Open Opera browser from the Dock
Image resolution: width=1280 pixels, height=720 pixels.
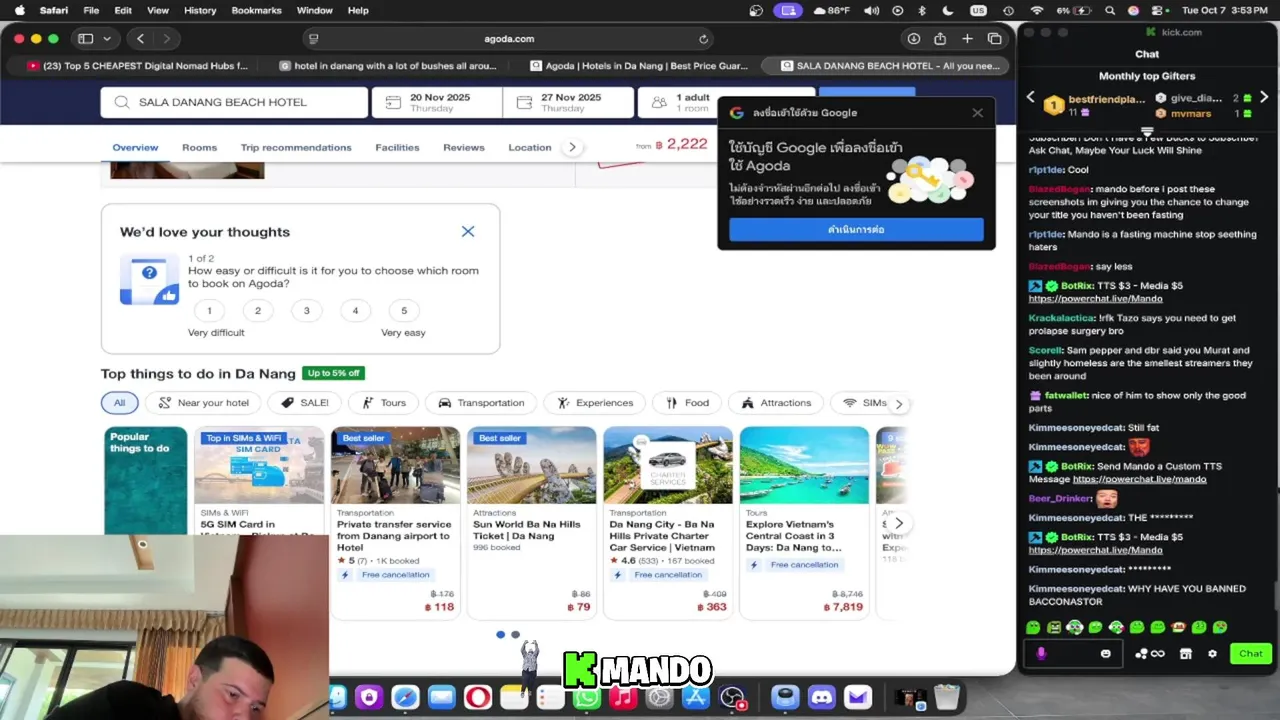(478, 697)
